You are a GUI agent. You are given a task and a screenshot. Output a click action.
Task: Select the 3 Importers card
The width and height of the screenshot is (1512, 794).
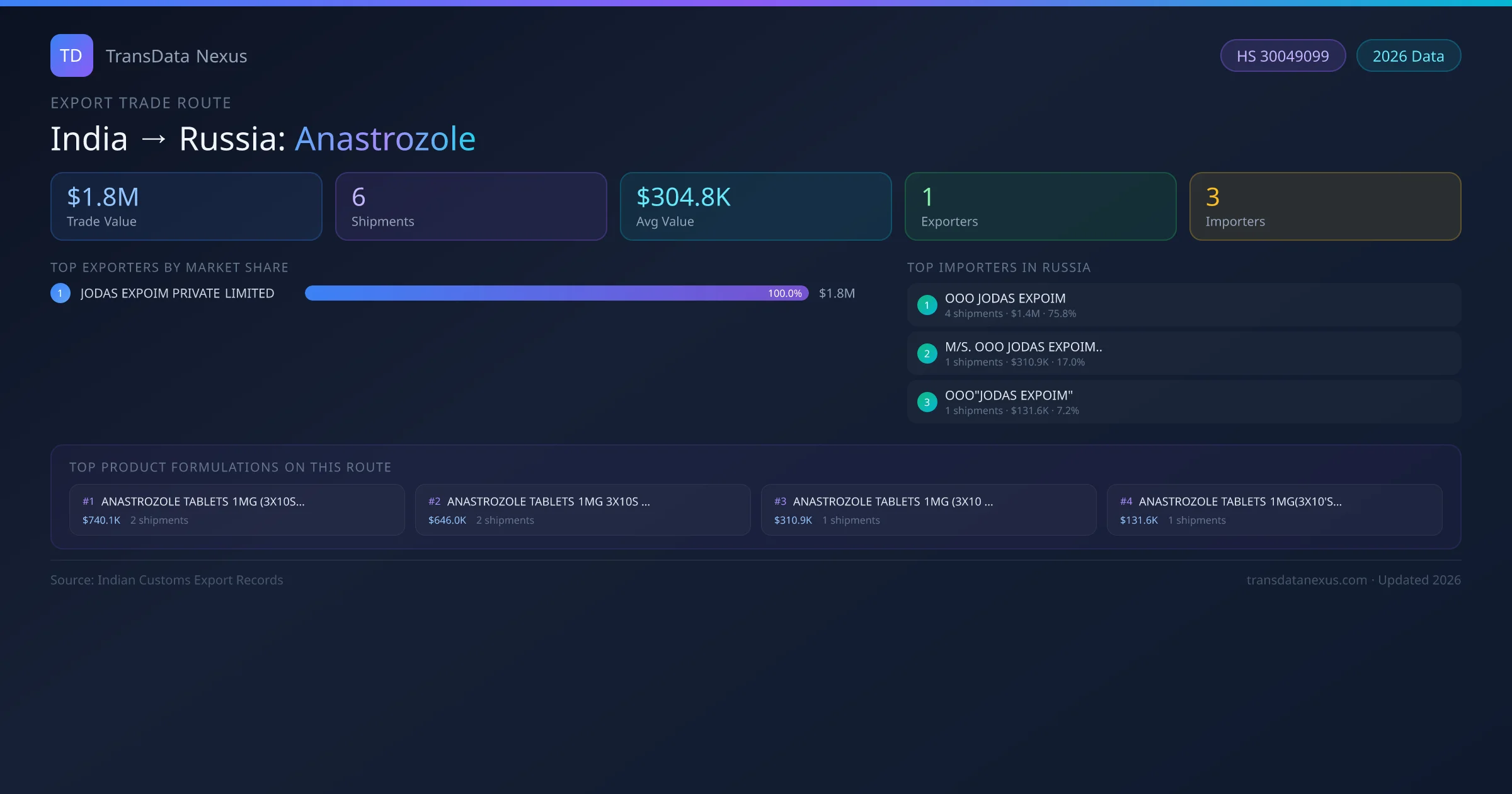tap(1325, 207)
